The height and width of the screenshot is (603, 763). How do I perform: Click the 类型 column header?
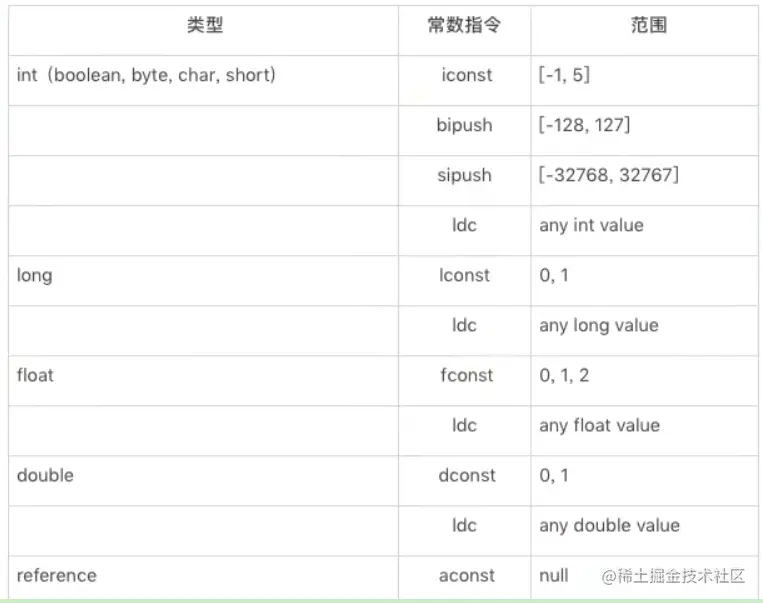coord(204,25)
